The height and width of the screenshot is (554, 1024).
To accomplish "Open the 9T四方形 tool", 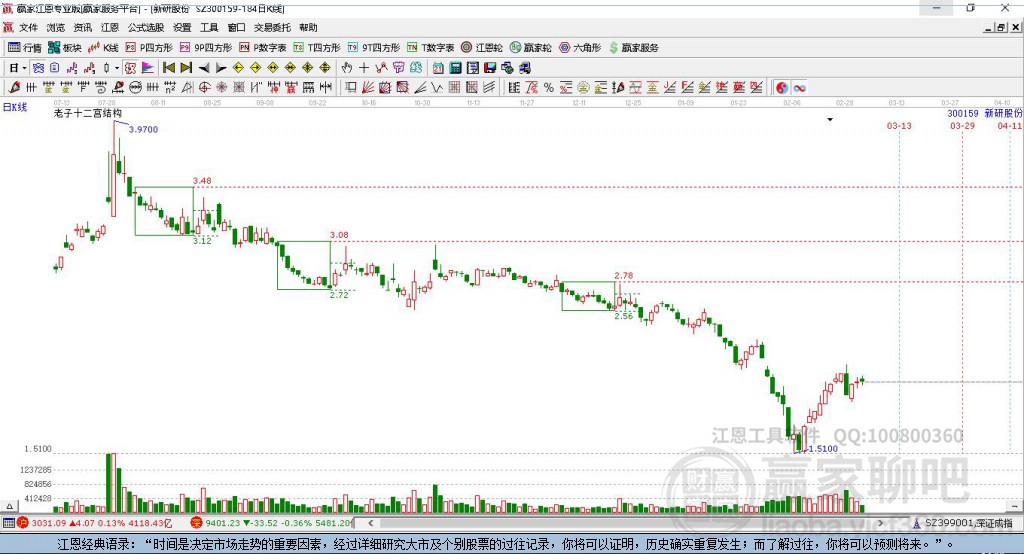I will coord(374,48).
